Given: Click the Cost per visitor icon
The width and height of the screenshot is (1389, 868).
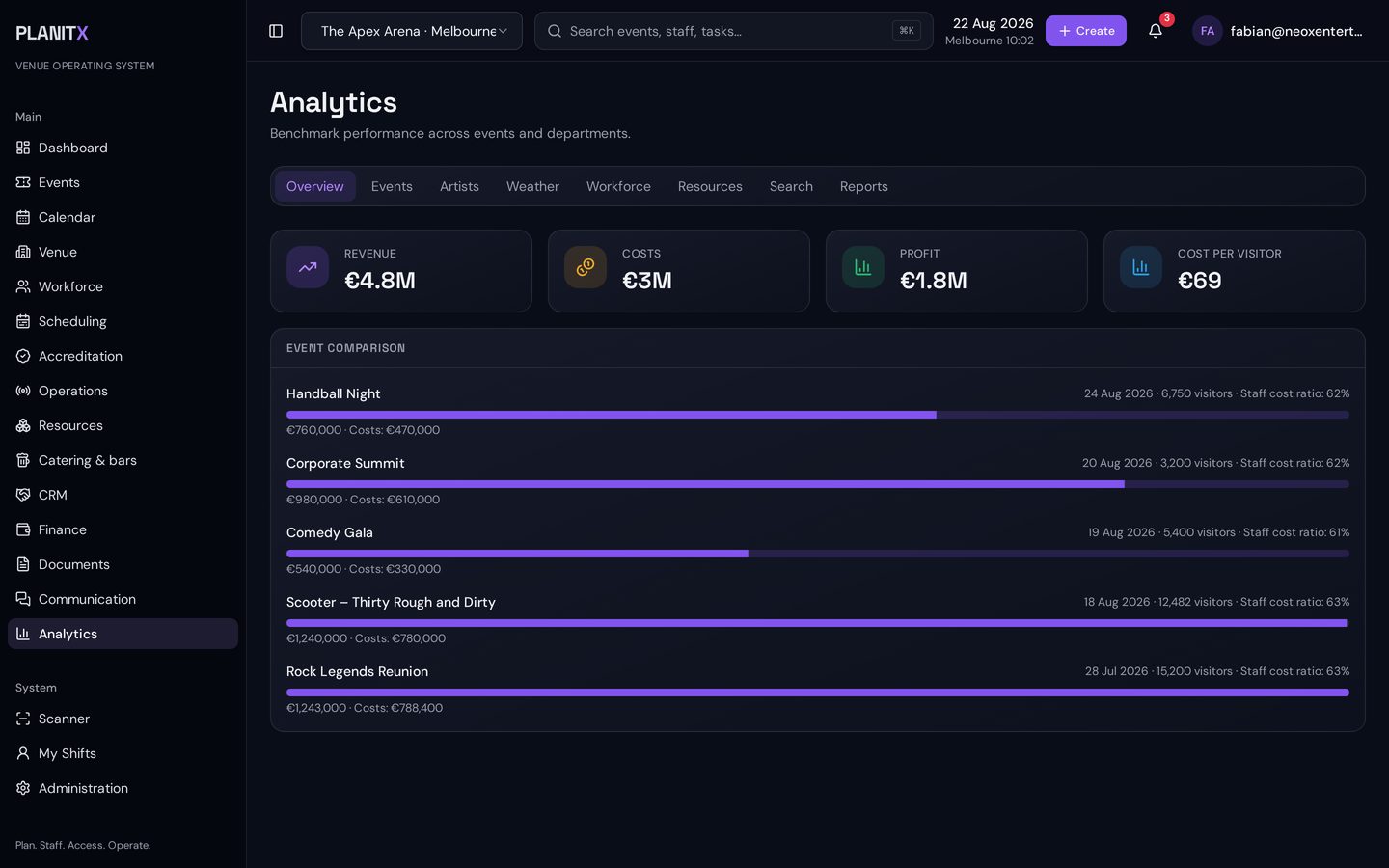Looking at the screenshot, I should [1141, 267].
